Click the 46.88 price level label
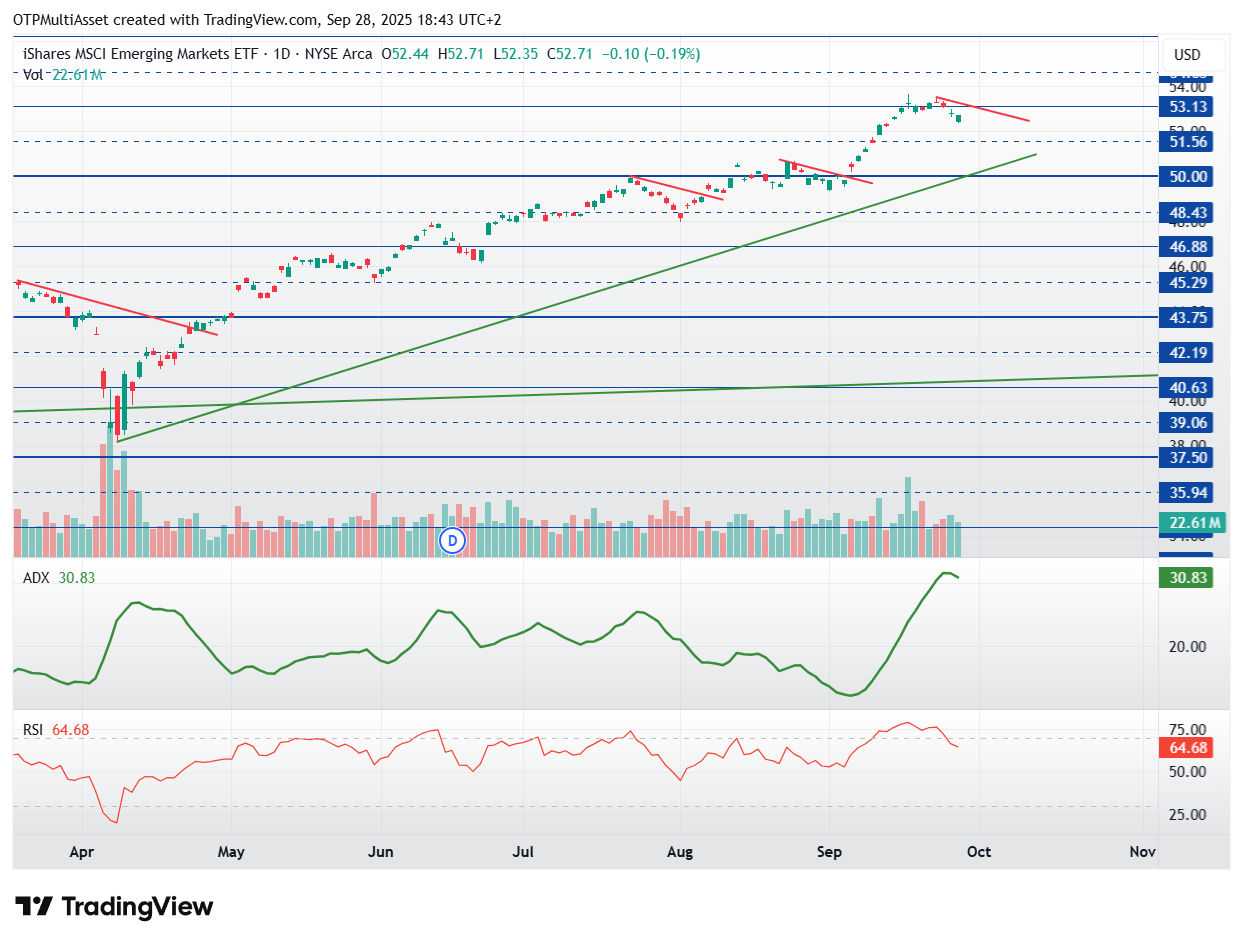Image resolution: width=1243 pixels, height=944 pixels. [x=1186, y=246]
